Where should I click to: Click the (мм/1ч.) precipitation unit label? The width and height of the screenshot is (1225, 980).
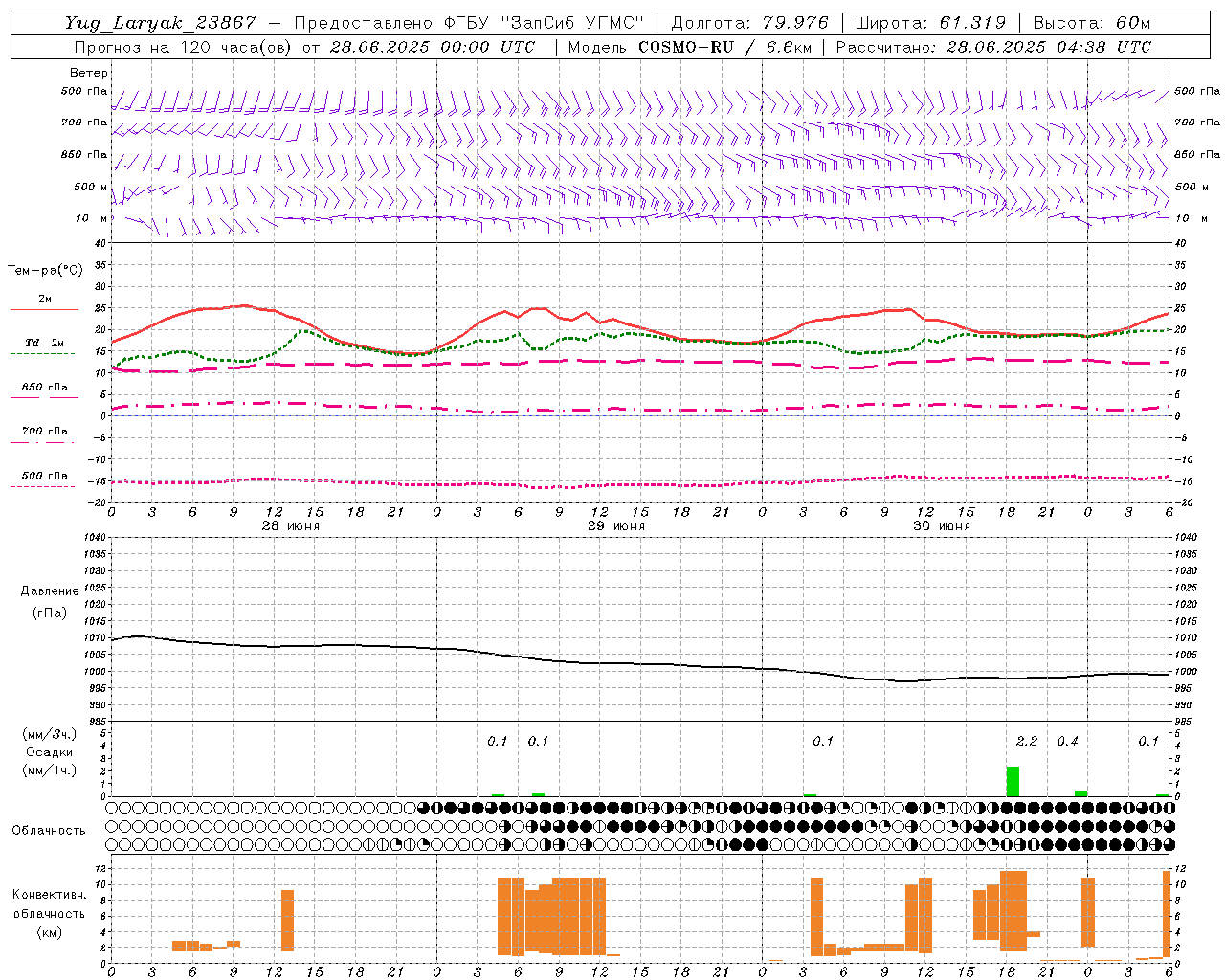click(50, 770)
